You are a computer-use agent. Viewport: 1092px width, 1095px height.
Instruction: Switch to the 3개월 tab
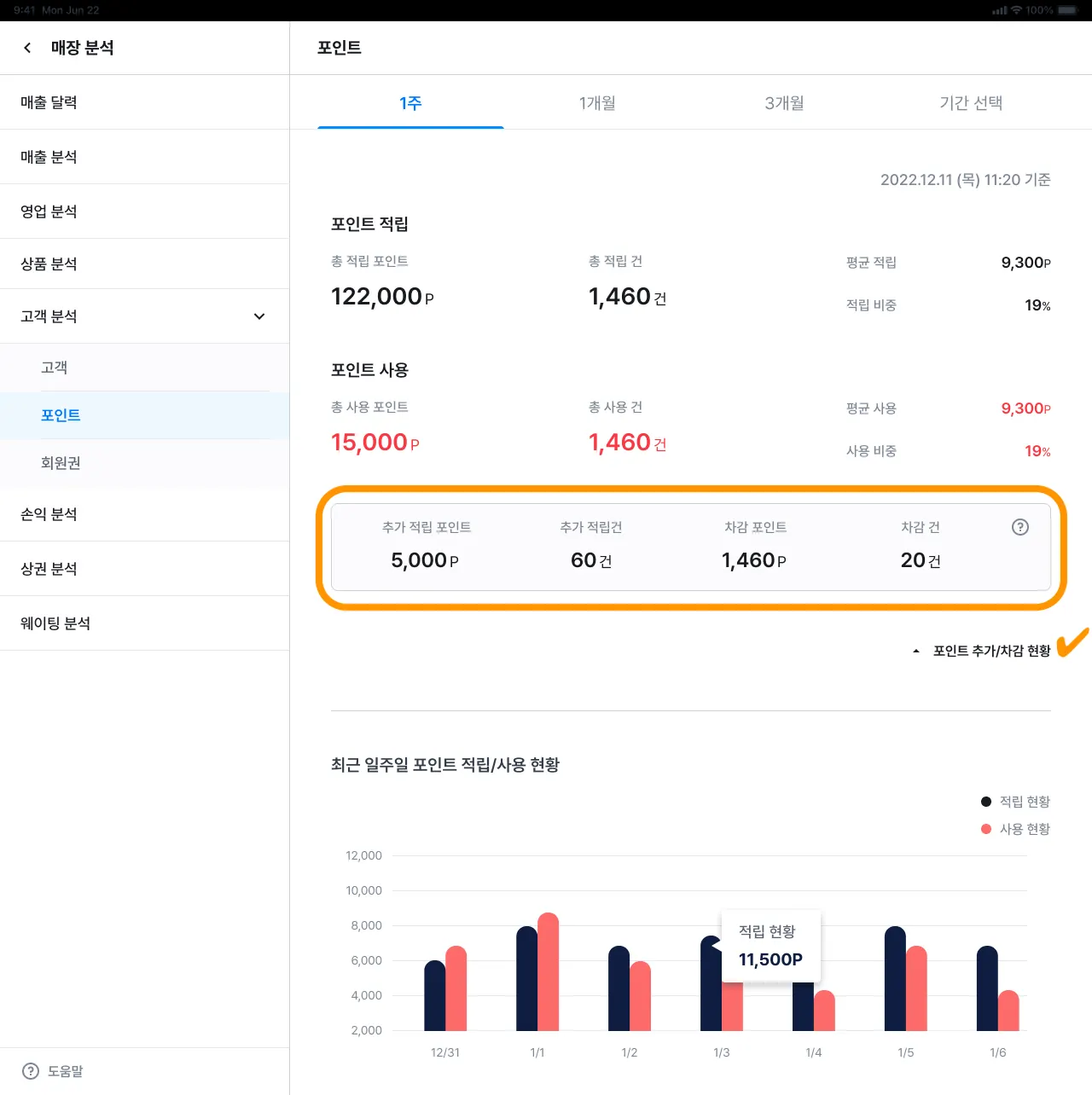pyautogui.click(x=784, y=103)
